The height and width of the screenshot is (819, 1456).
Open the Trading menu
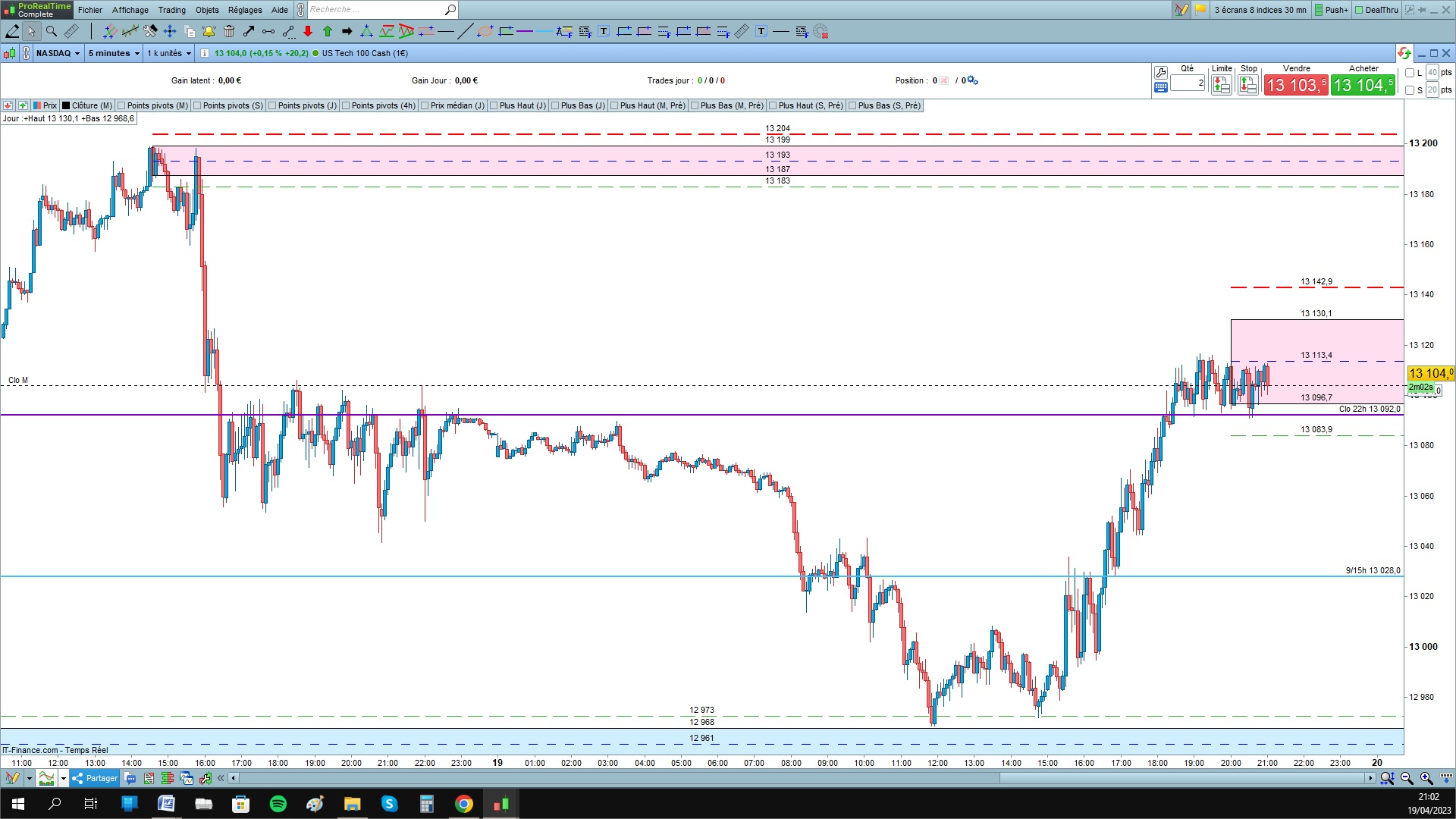(171, 10)
